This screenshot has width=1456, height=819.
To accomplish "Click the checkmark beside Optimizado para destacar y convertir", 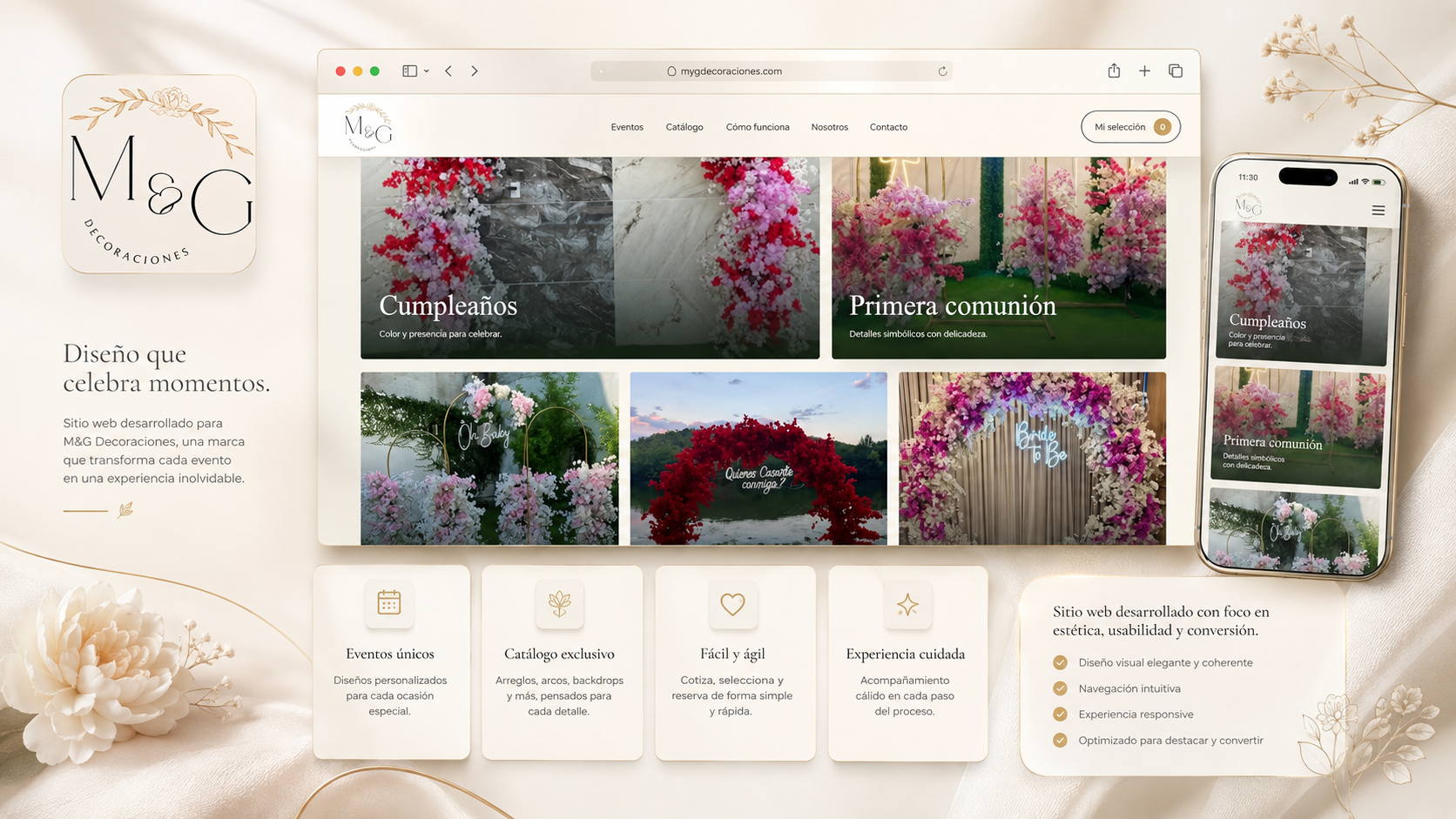I will 1060,741.
